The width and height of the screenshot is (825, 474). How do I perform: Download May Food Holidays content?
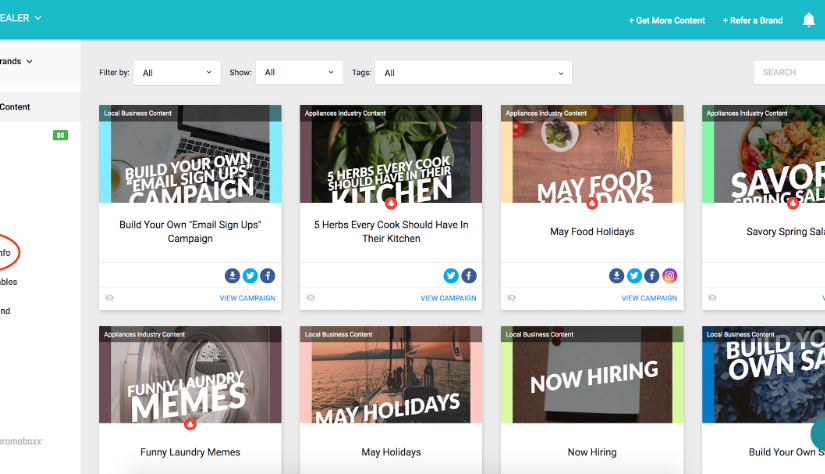tap(616, 276)
